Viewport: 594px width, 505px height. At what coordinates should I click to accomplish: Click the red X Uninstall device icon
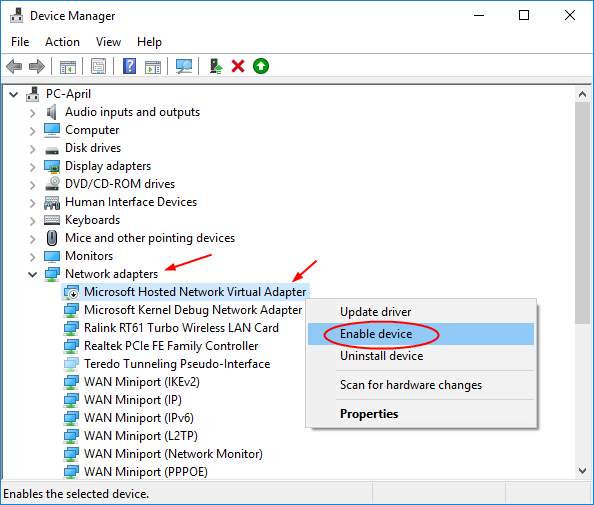coord(238,67)
